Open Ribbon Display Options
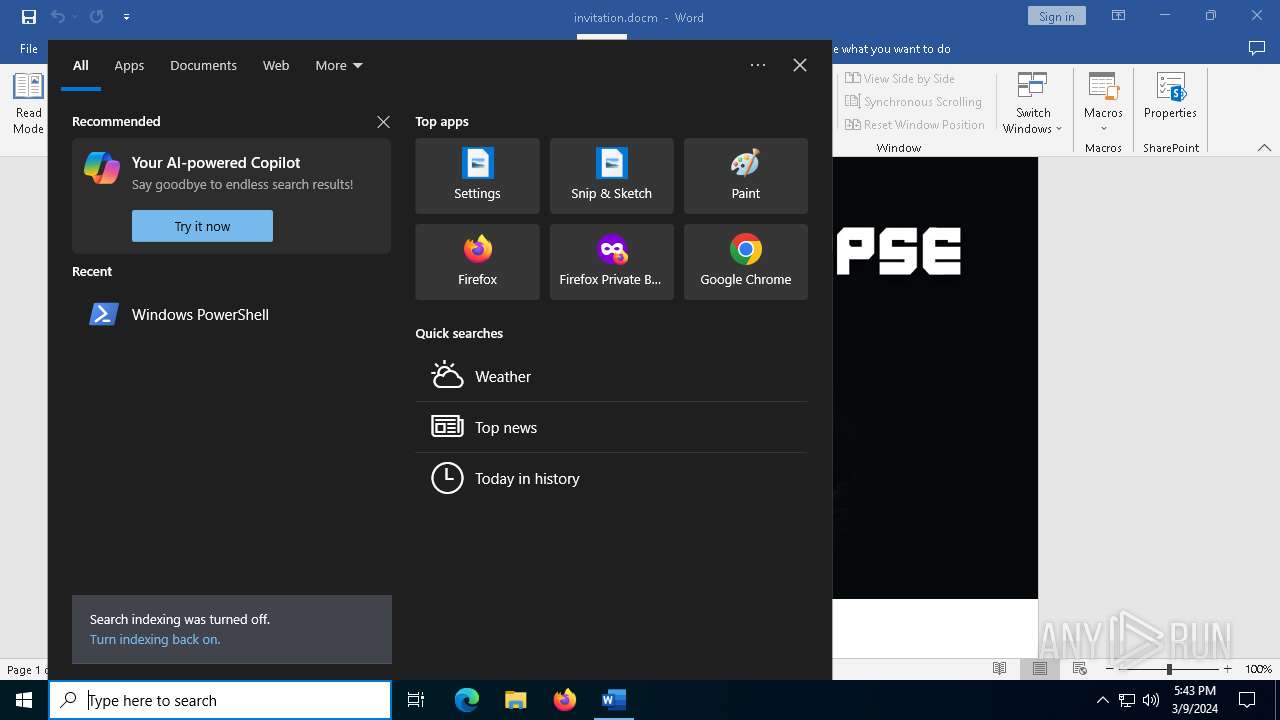Image resolution: width=1280 pixels, height=720 pixels. click(x=1118, y=16)
